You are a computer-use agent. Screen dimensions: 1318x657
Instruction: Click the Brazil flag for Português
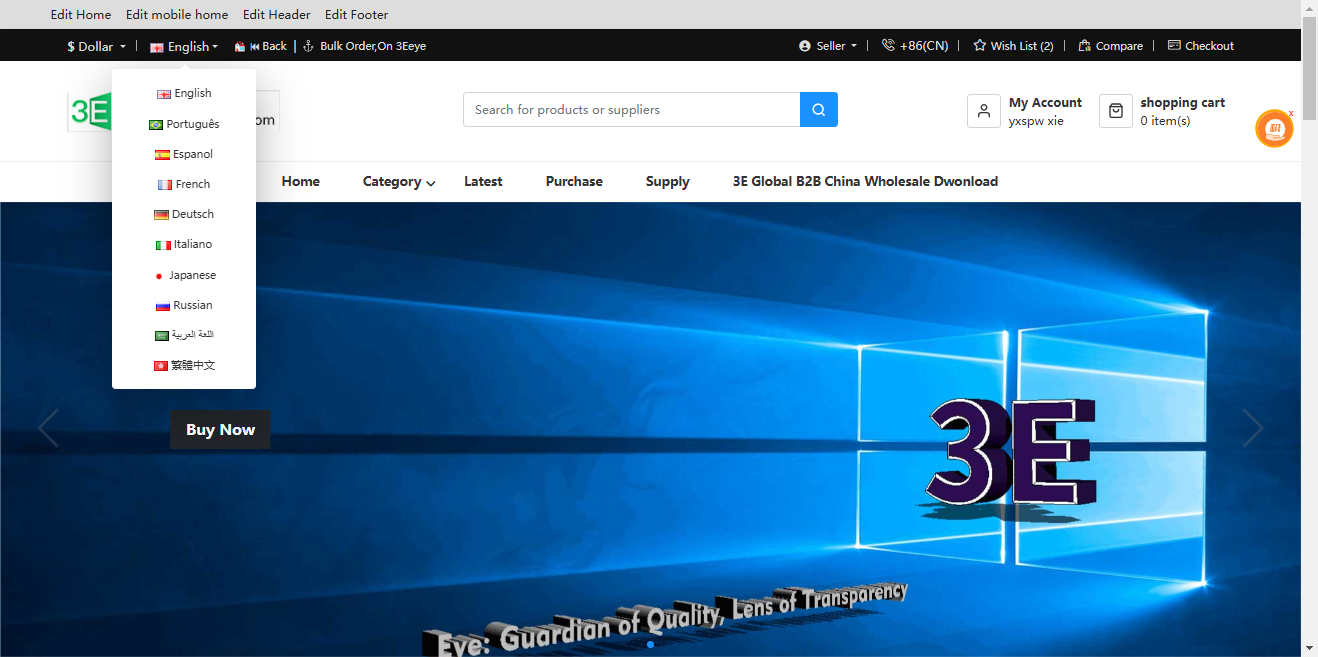click(156, 125)
